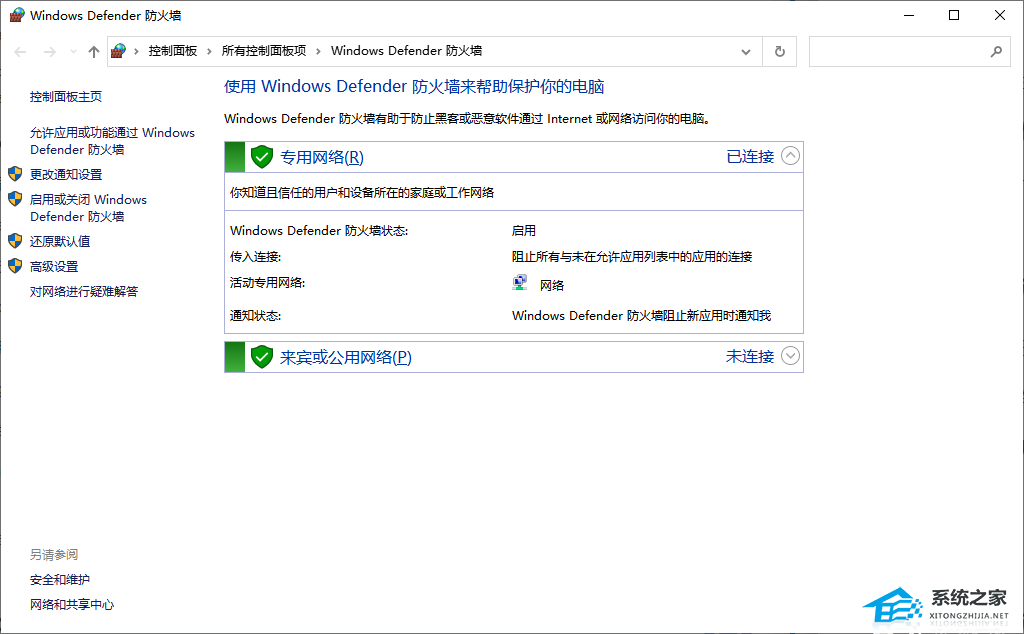Collapse the 专用网络 section

click(x=790, y=156)
